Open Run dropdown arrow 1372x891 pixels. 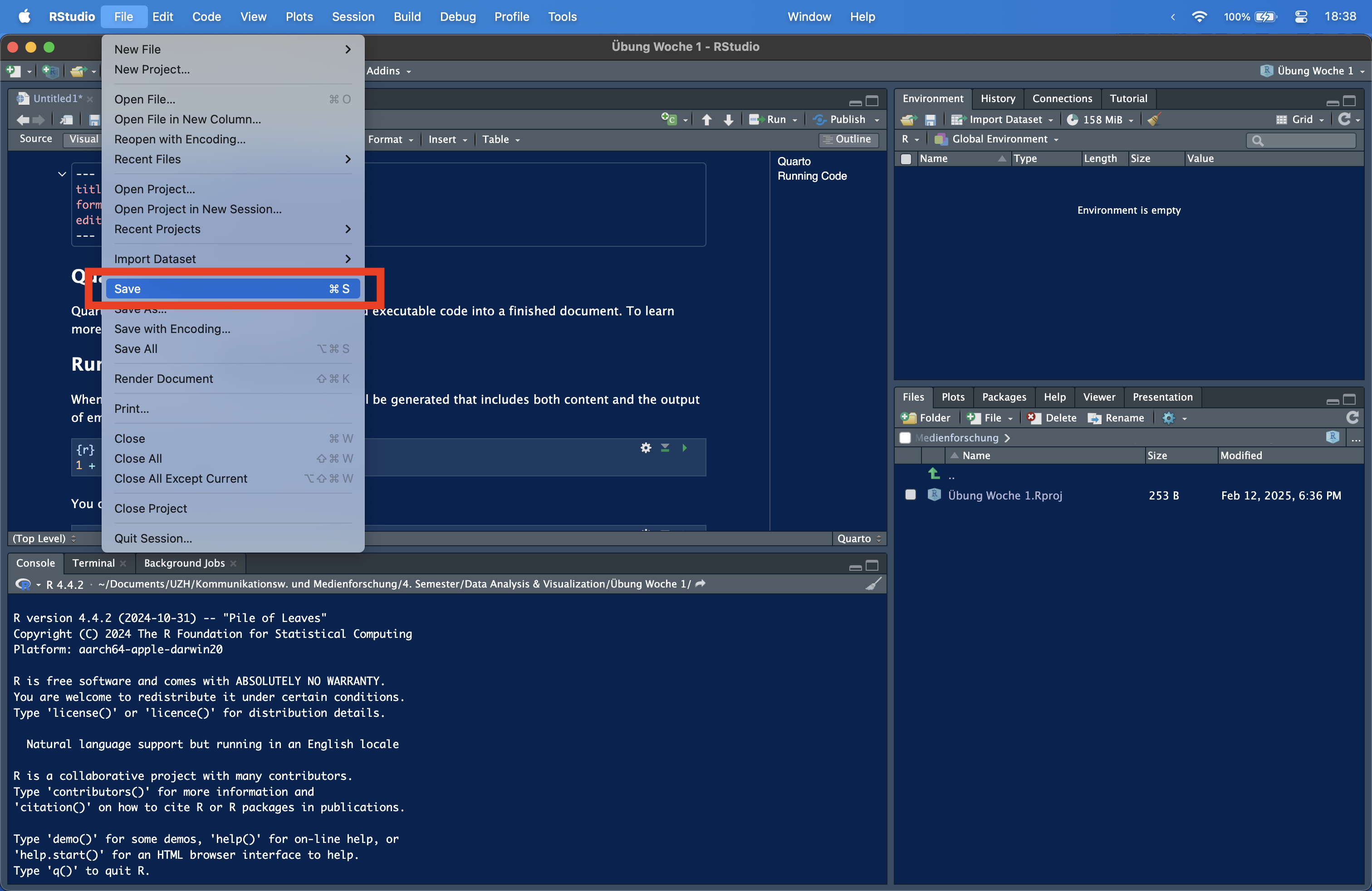click(x=795, y=120)
